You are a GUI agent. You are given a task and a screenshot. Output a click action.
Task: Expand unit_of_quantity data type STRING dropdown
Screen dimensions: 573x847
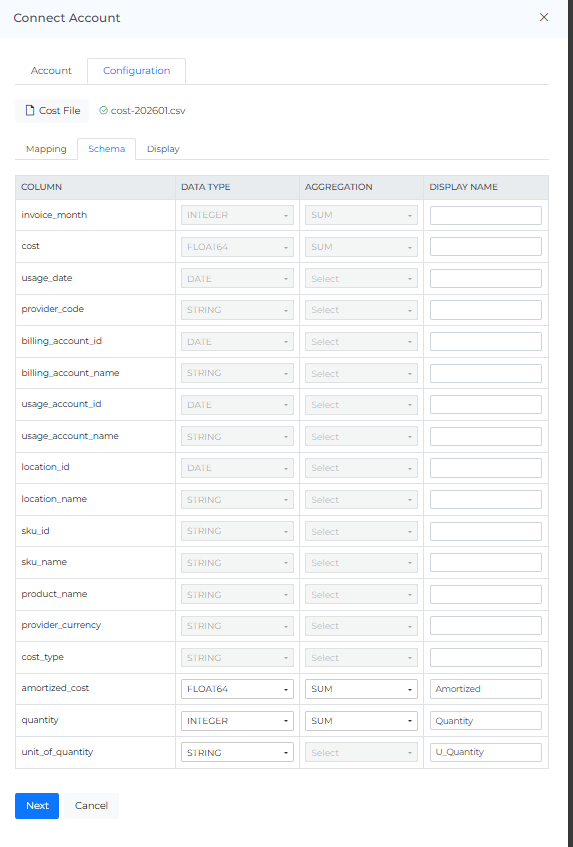coord(237,752)
